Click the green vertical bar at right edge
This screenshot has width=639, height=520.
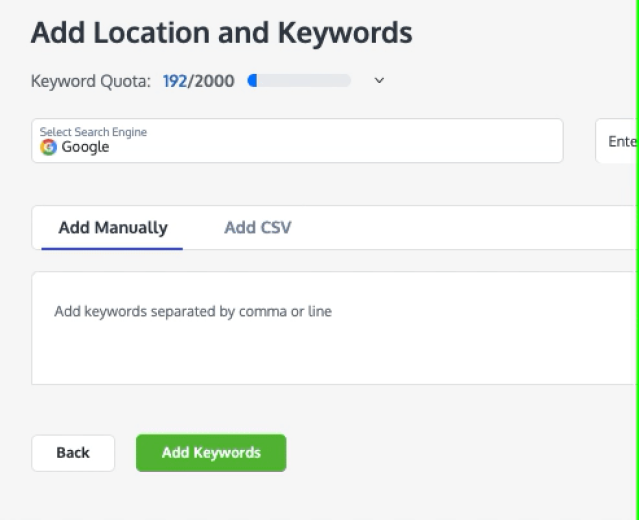[636, 260]
